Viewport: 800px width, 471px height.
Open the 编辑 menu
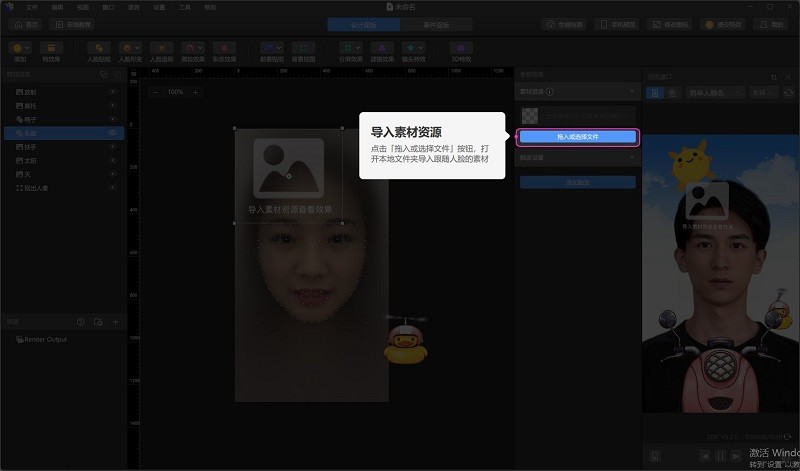57,8
